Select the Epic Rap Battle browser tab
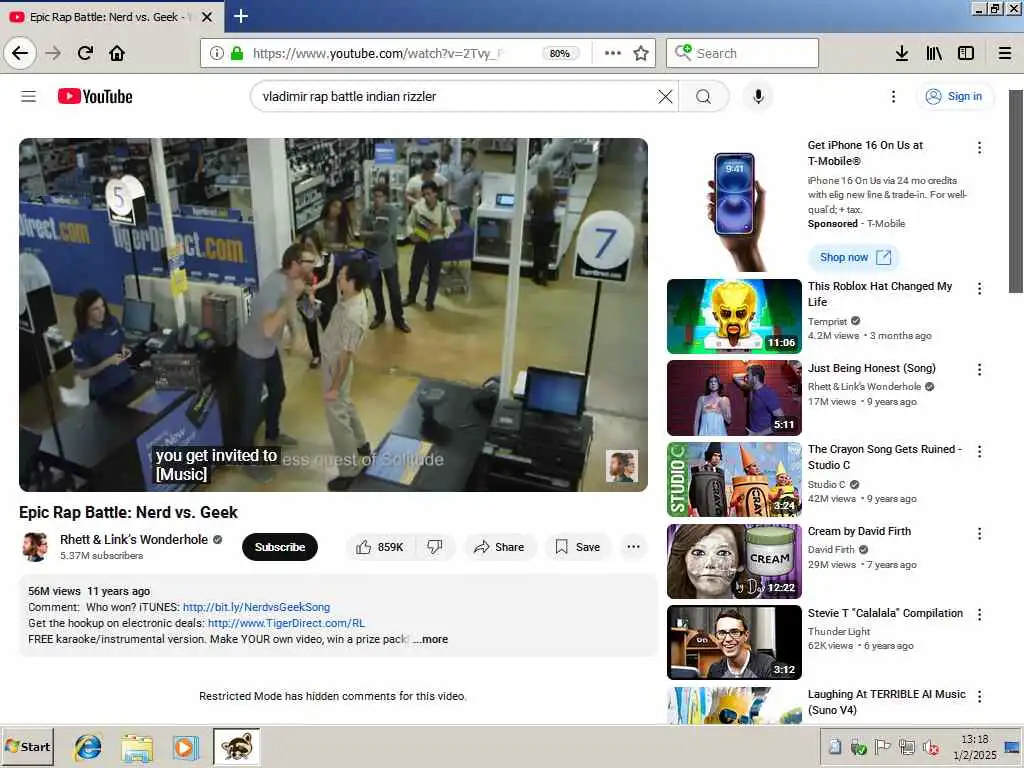The image size is (1024, 768). (112, 17)
